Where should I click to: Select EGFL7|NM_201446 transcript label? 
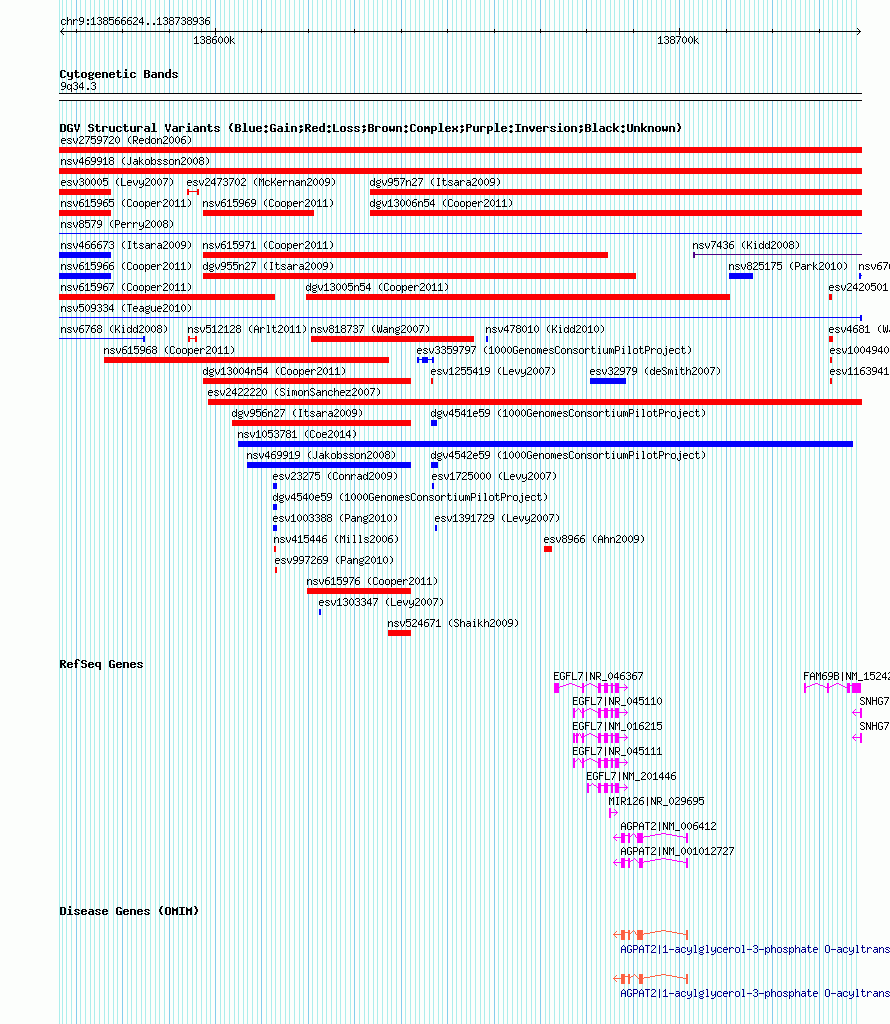[x=631, y=776]
